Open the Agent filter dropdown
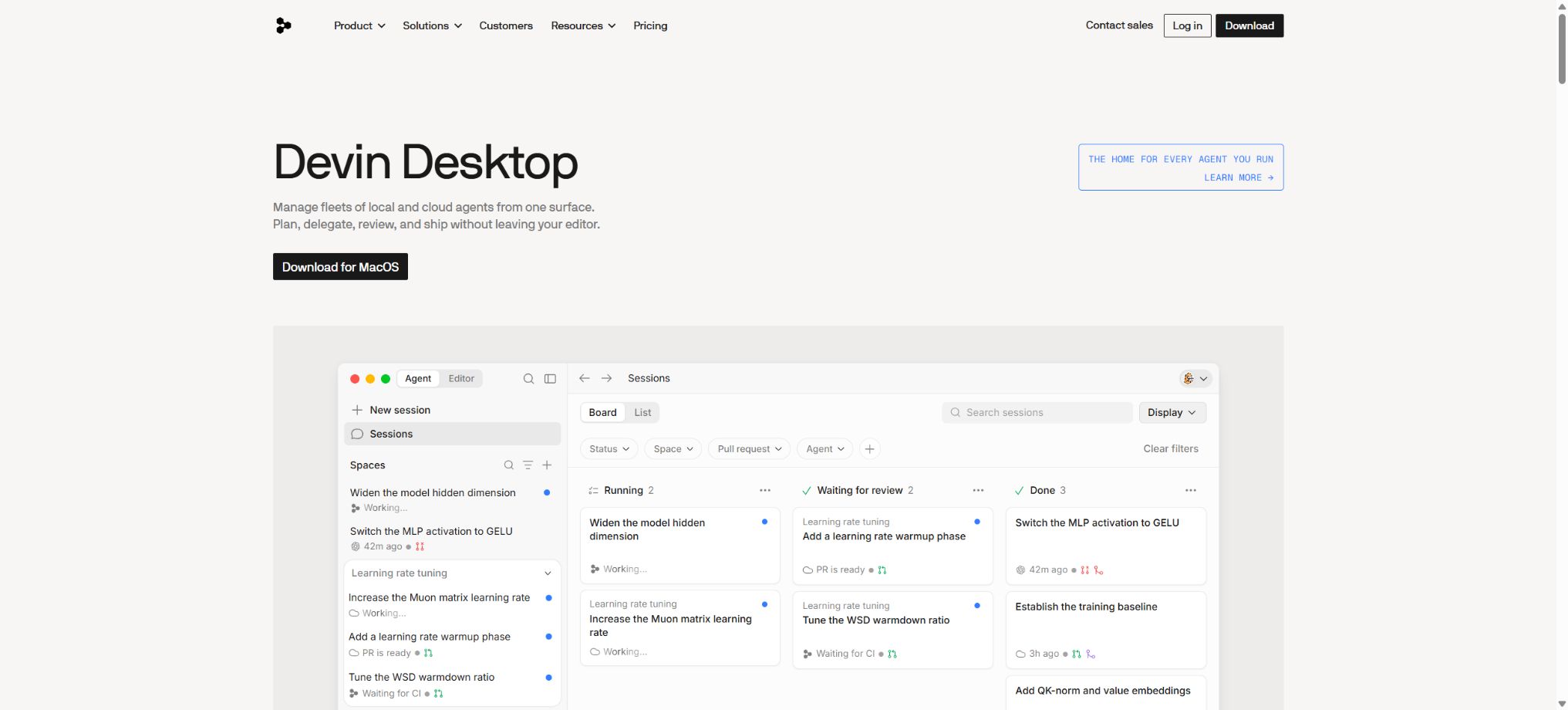 coord(824,449)
